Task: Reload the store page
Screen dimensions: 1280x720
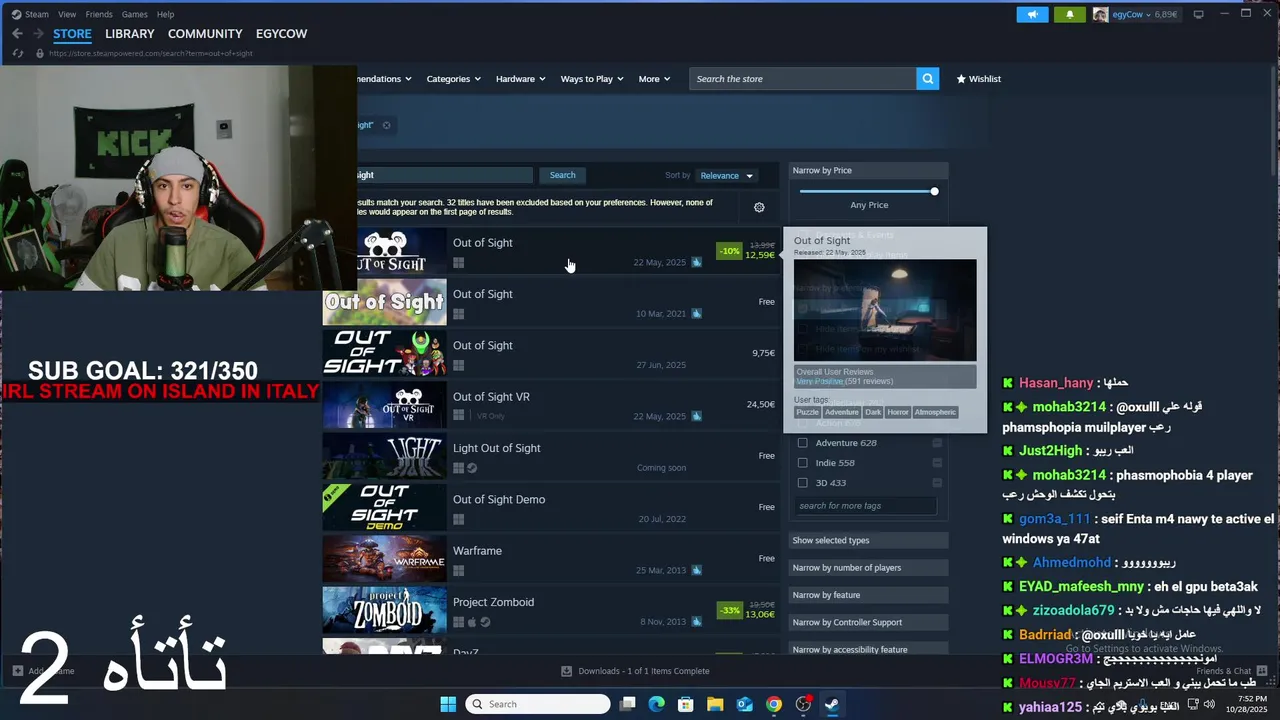Action: coord(18,53)
